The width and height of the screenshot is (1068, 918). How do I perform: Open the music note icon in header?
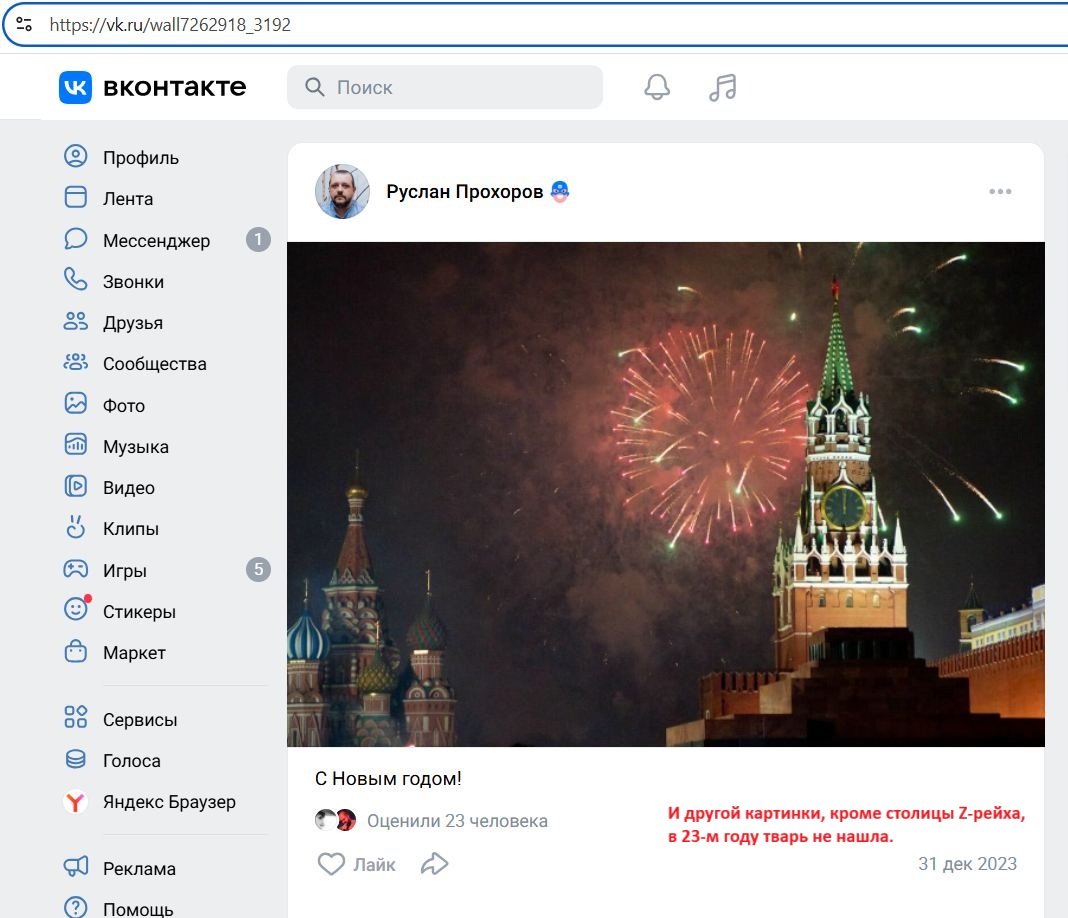coord(723,87)
